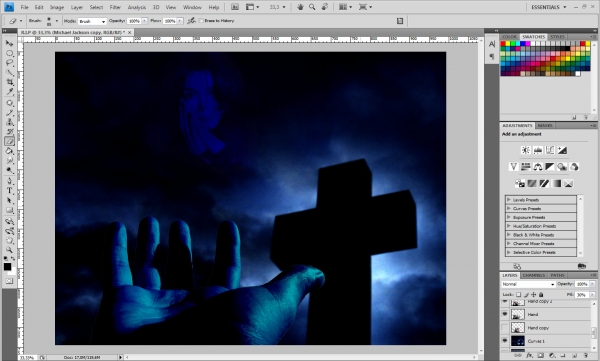Viewport: 600px width, 361px height.
Task: Switch to the Masks tab
Action: 545,126
